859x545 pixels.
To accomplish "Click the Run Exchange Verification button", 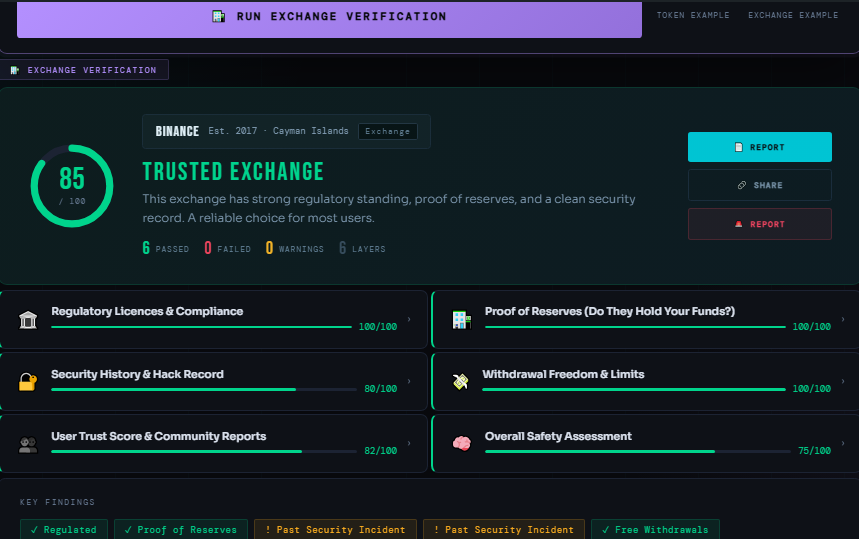I will (329, 19).
